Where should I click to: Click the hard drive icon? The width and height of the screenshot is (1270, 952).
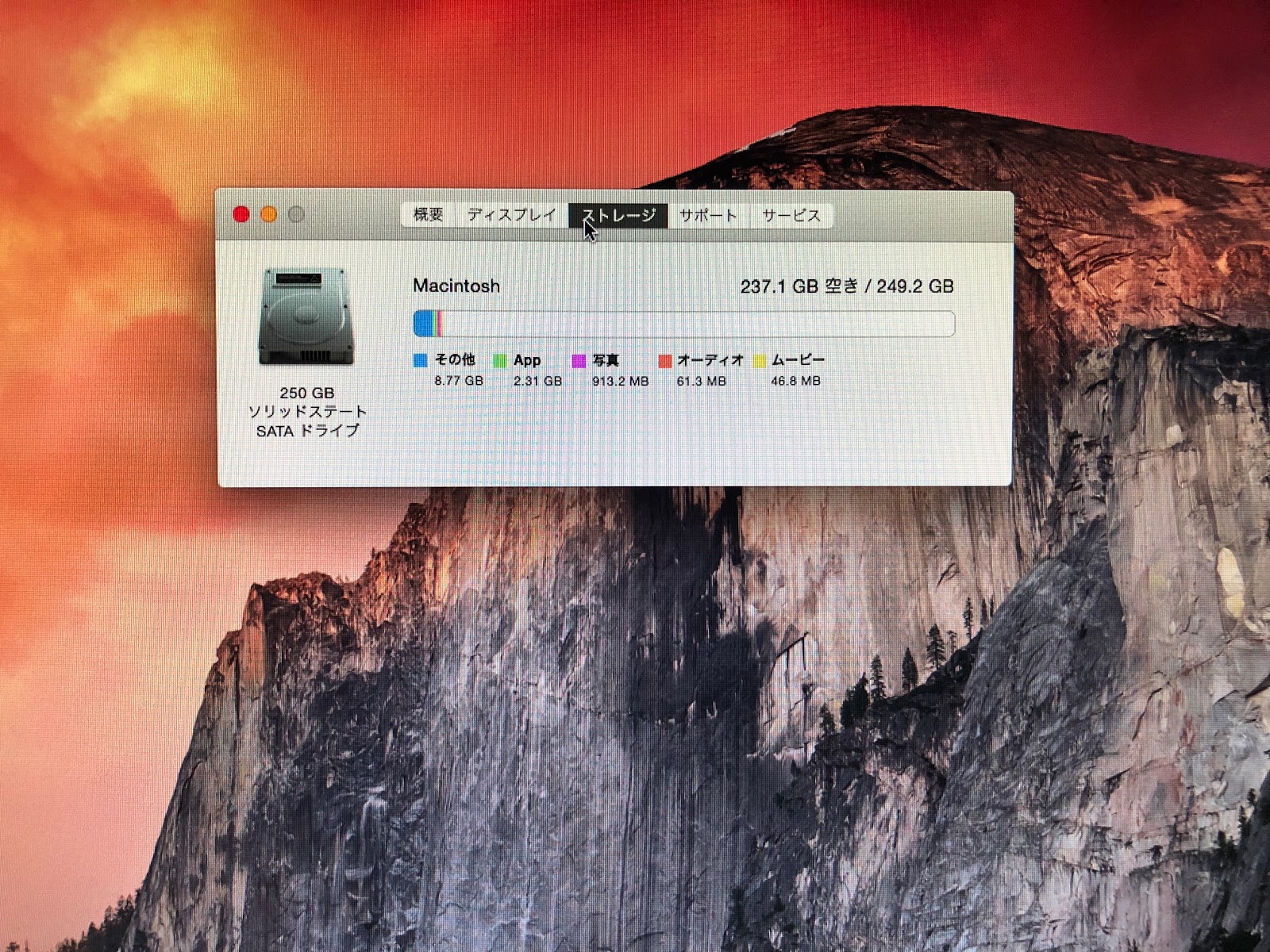tap(306, 317)
